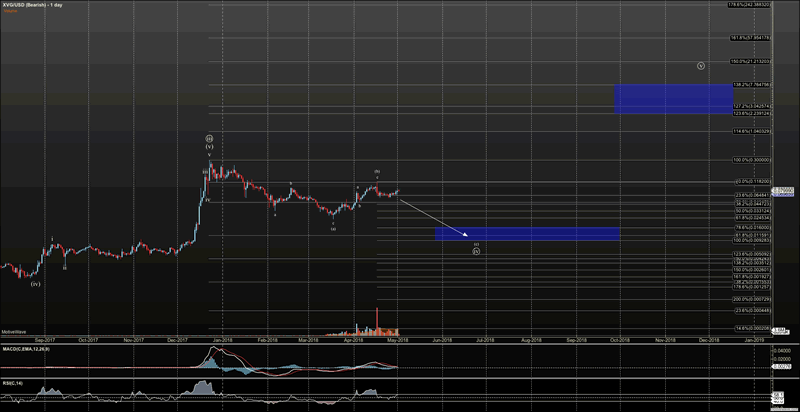Click the 123.6% (2.239124) Fibonacci label
800x412 pixels.
[x=751, y=113]
